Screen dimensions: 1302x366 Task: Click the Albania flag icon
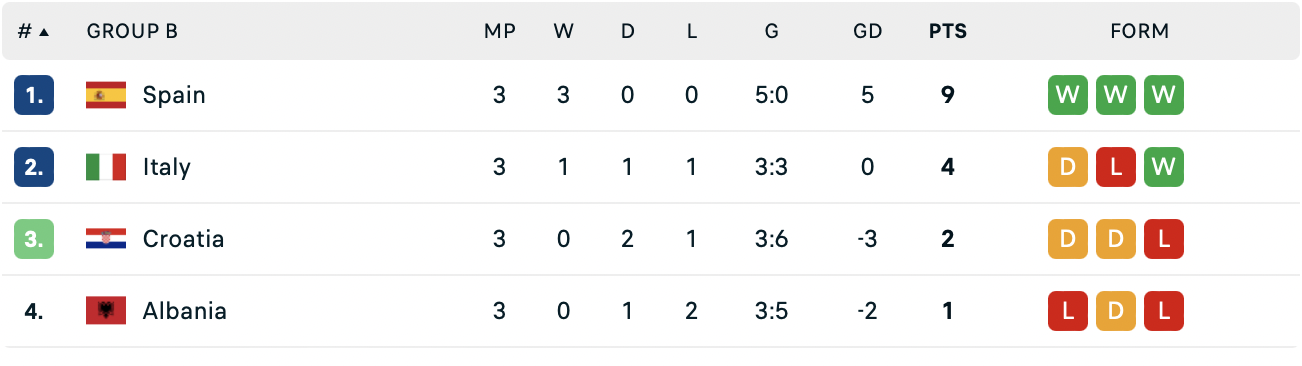(106, 311)
